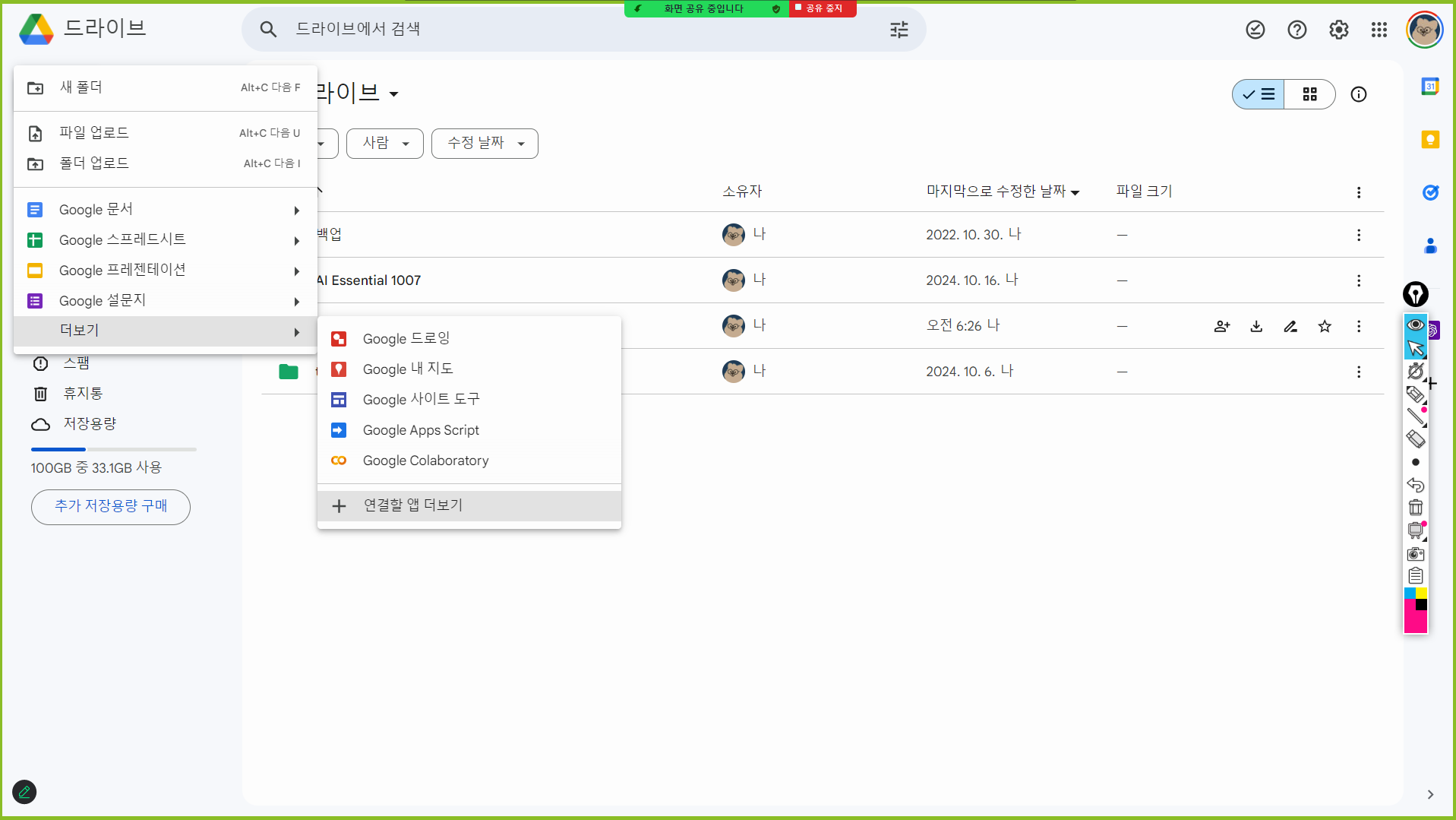This screenshot has height=820, width=1456.
Task: Open the settings gear in Drive header
Action: coord(1338,30)
